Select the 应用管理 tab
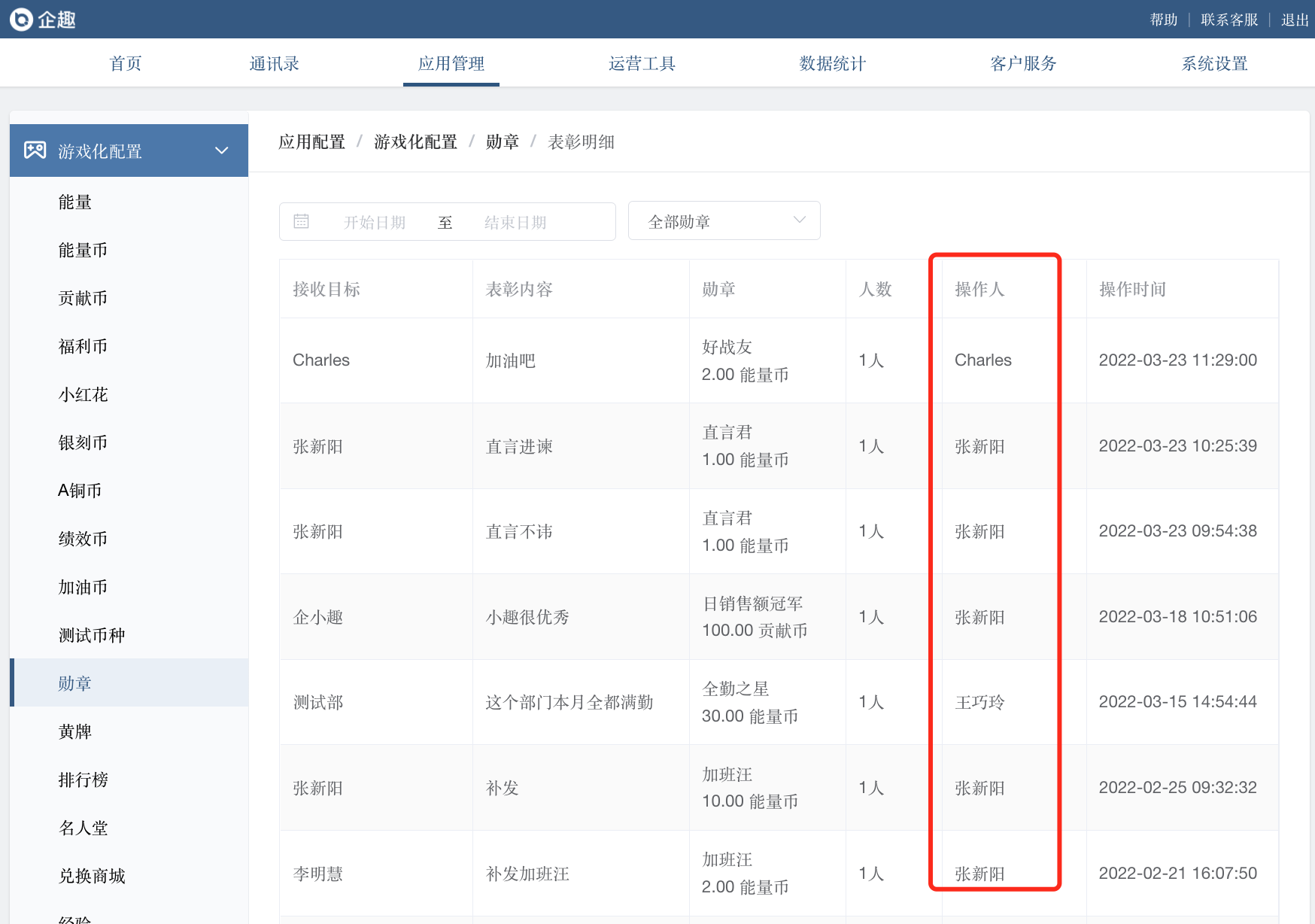 (451, 63)
